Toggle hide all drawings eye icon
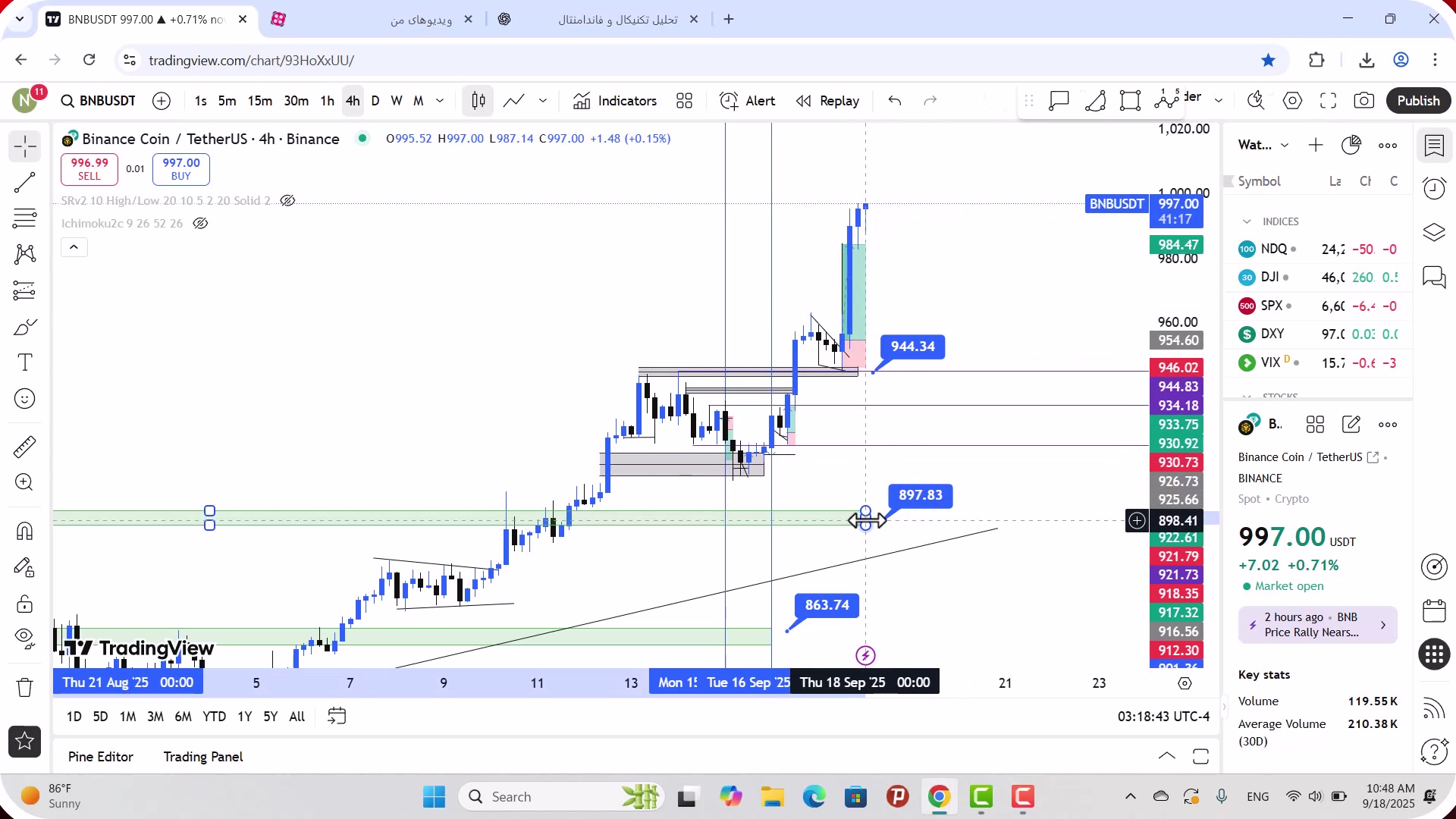 coord(24,639)
